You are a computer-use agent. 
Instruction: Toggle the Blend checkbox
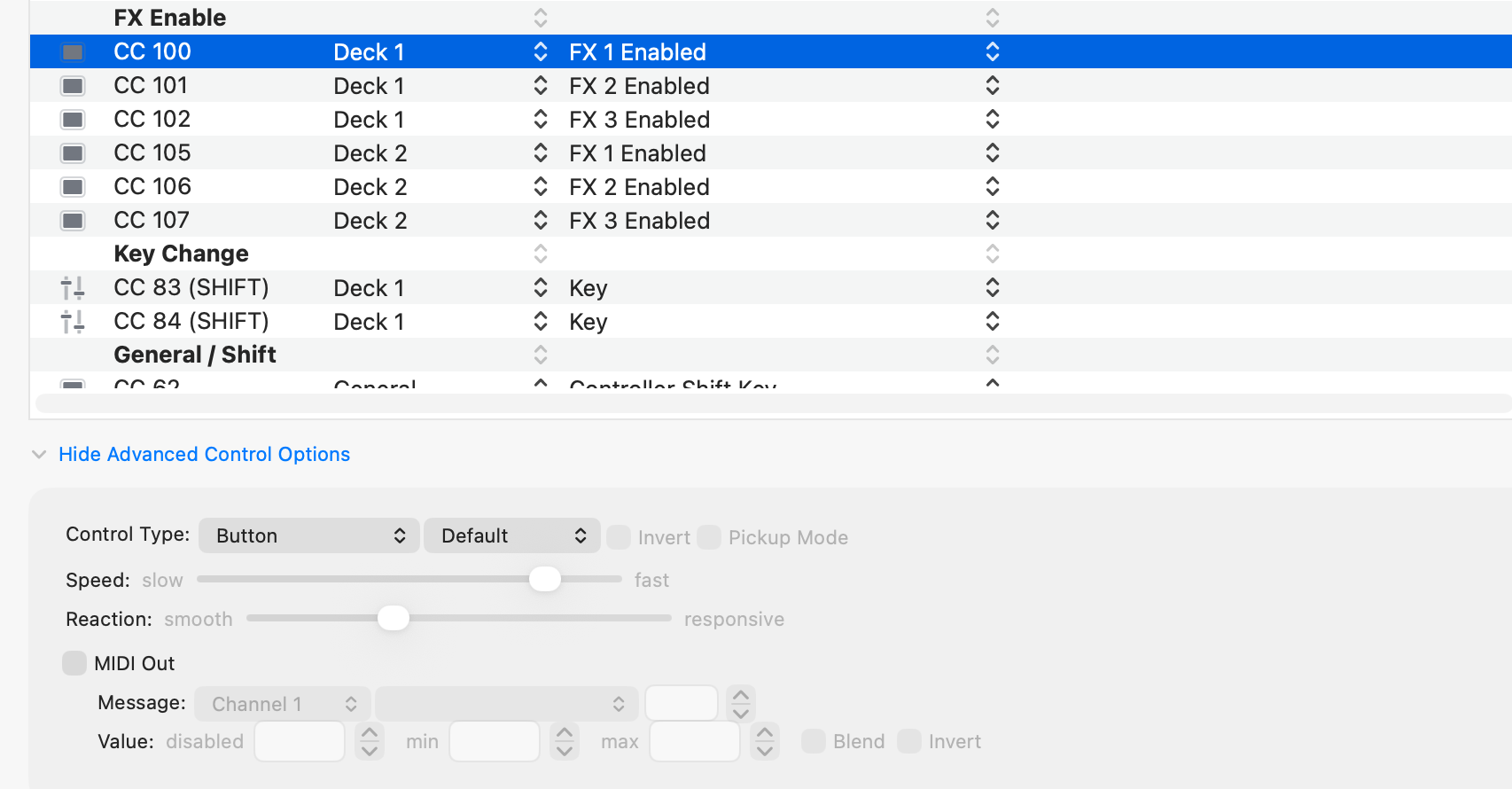point(814,741)
